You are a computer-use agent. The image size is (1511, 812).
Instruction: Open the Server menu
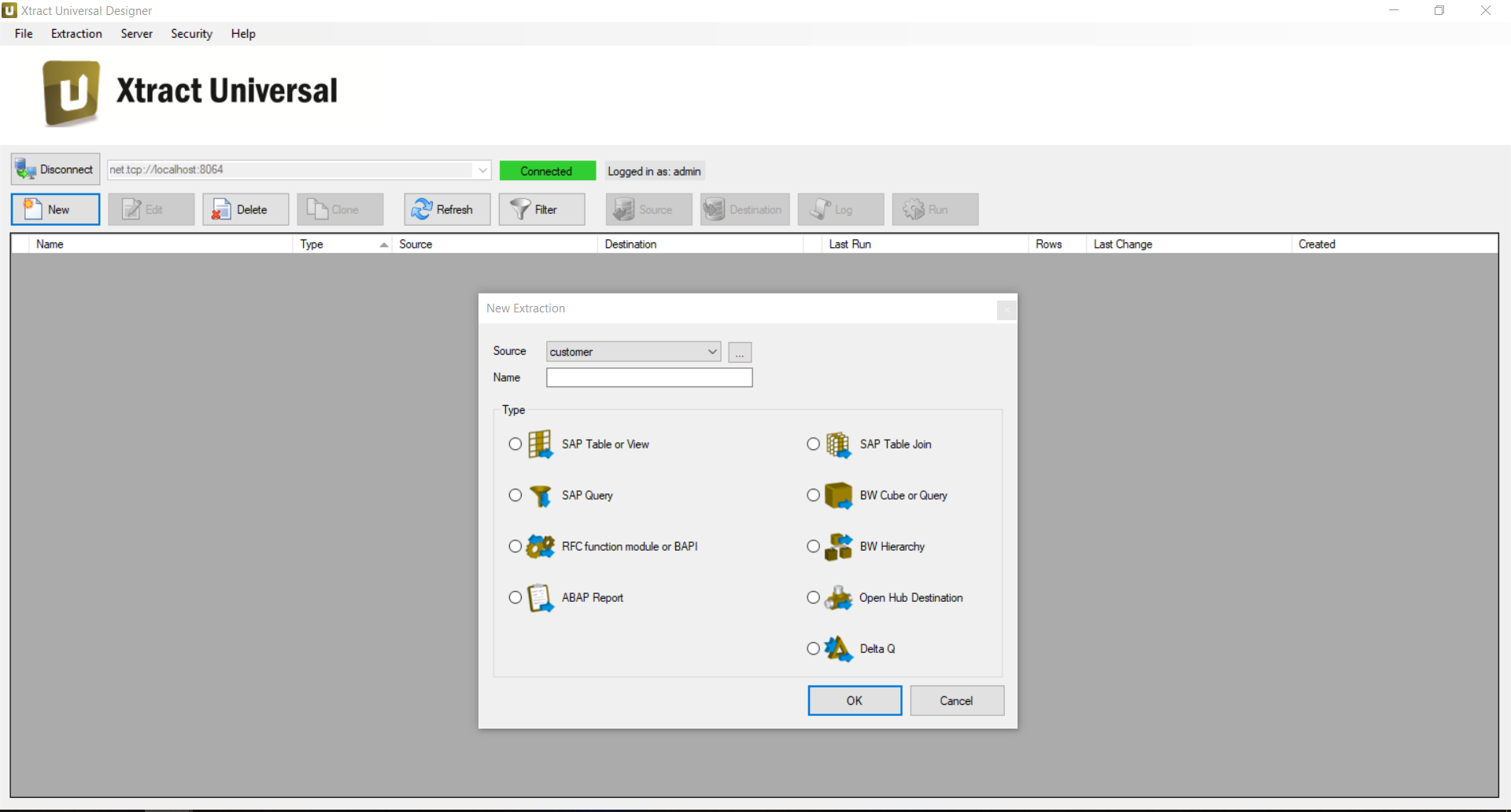tap(136, 34)
